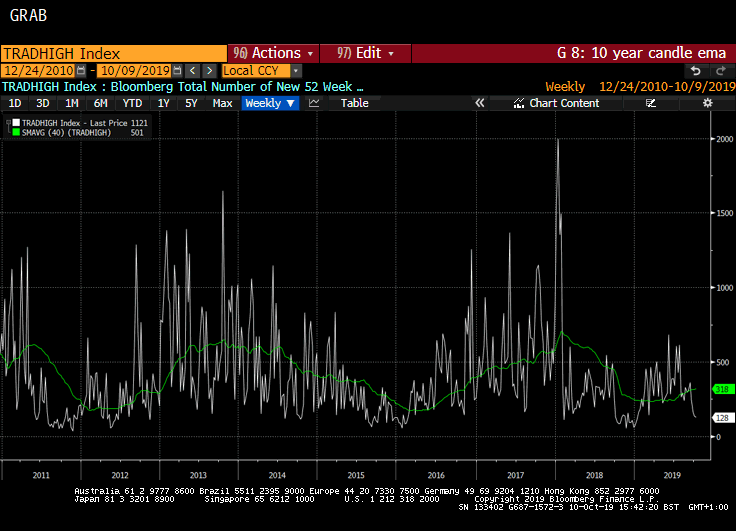
Task: Select the 1Y range tab
Action: (x=163, y=103)
